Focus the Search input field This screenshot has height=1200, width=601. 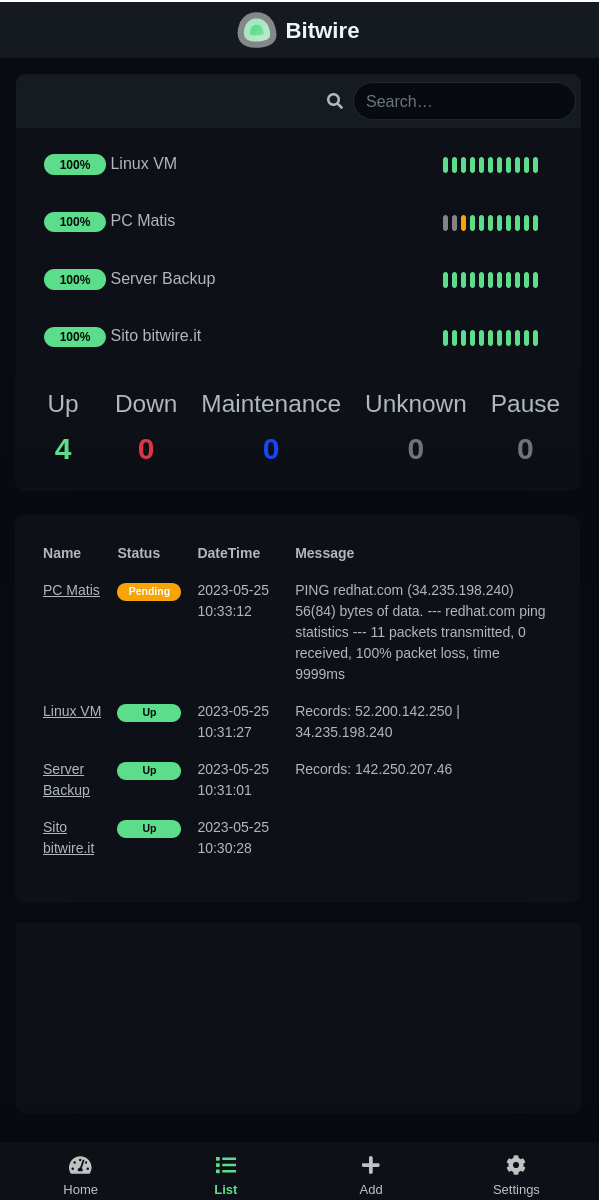coord(464,101)
